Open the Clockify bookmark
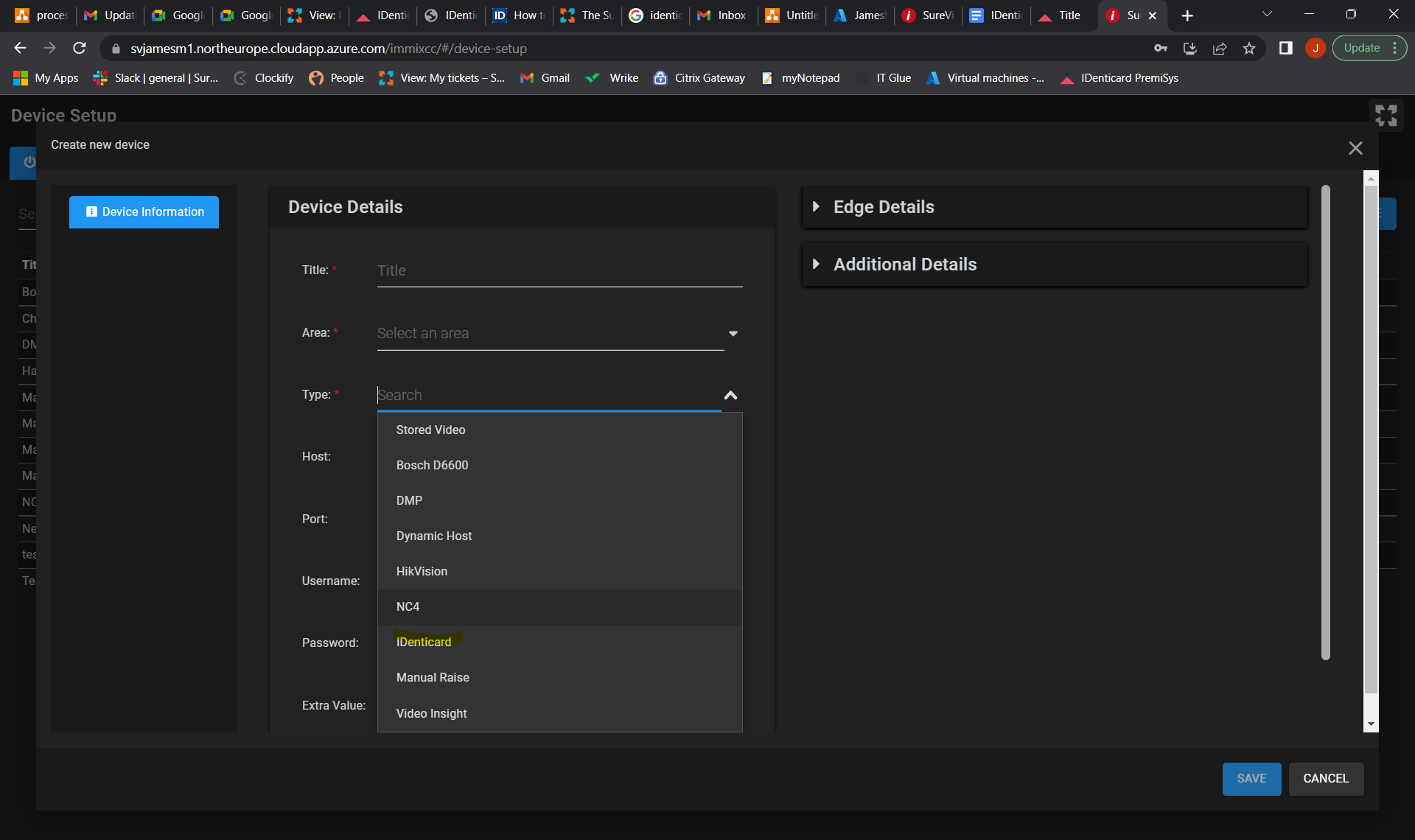The width and height of the screenshot is (1415, 840). click(x=264, y=78)
